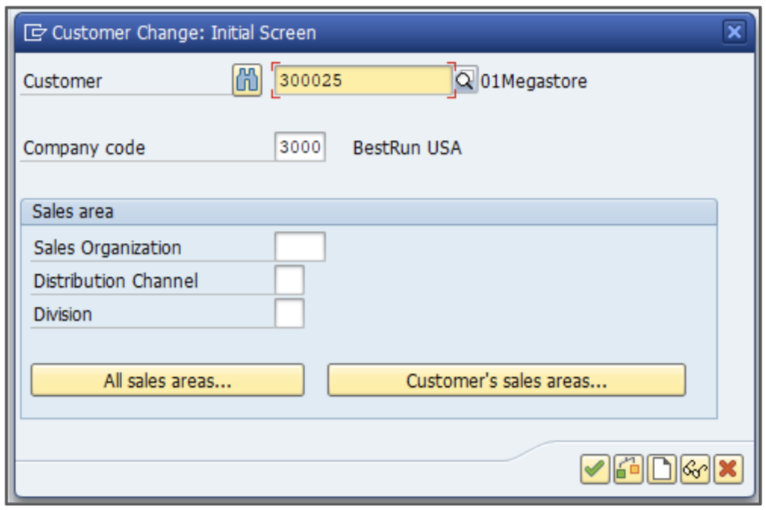The height and width of the screenshot is (510, 766).
Task: Click the BestRun USA company description
Action: (407, 148)
